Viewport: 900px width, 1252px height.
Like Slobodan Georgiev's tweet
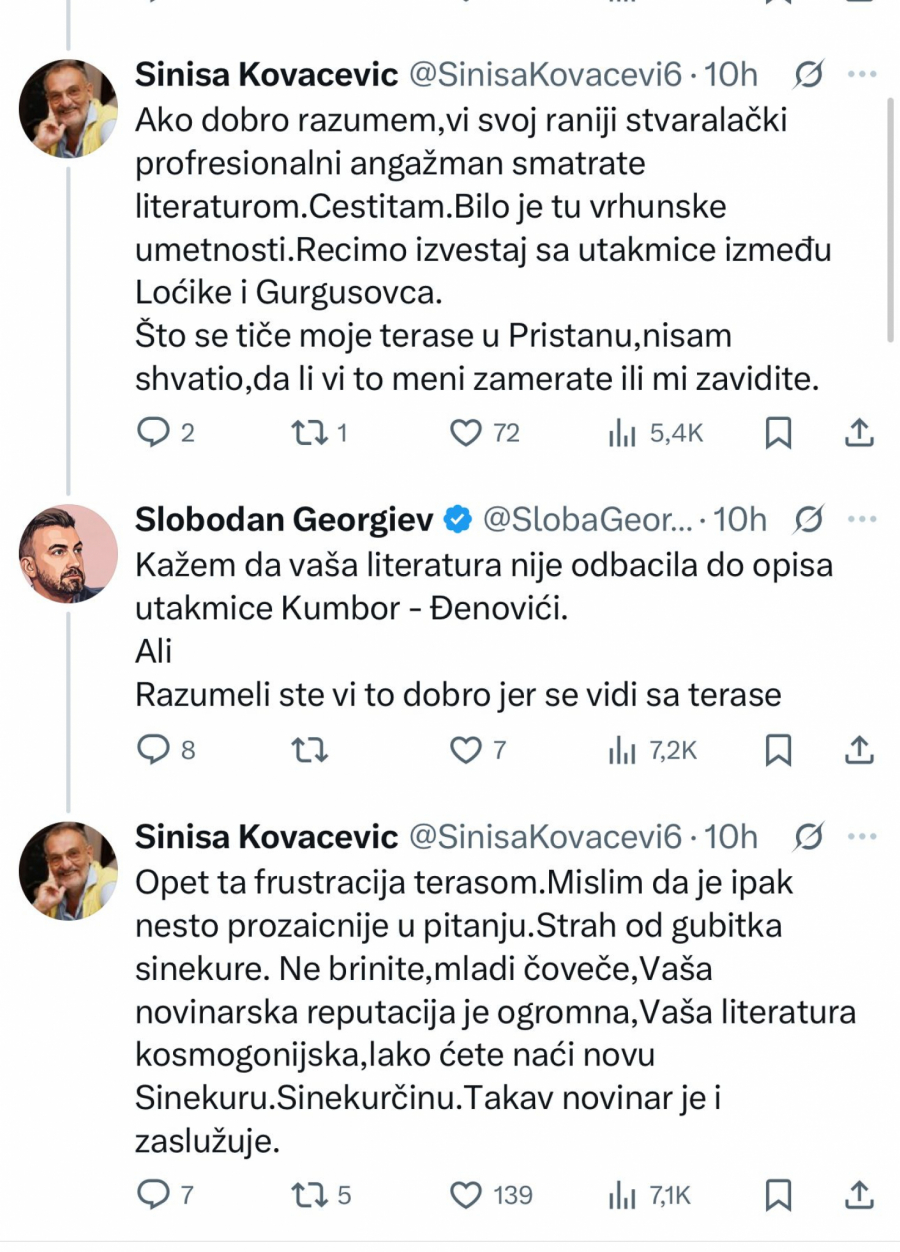click(x=465, y=750)
